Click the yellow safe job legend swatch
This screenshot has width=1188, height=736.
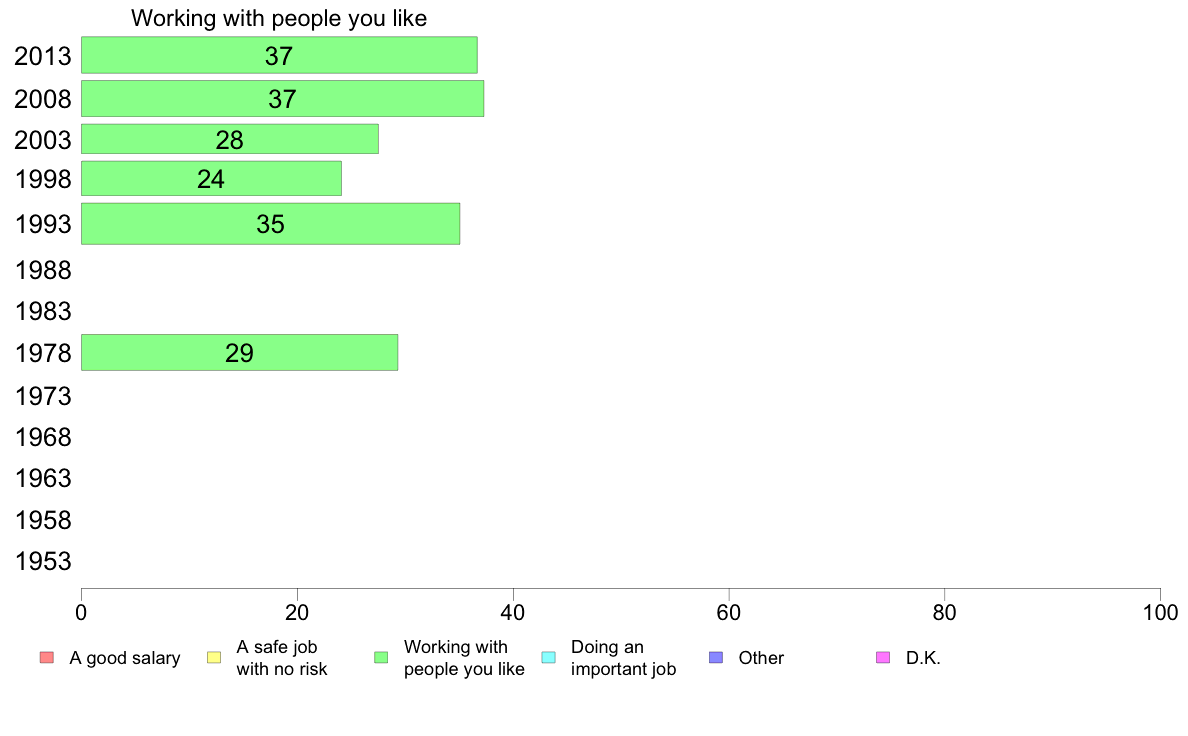coord(214,657)
